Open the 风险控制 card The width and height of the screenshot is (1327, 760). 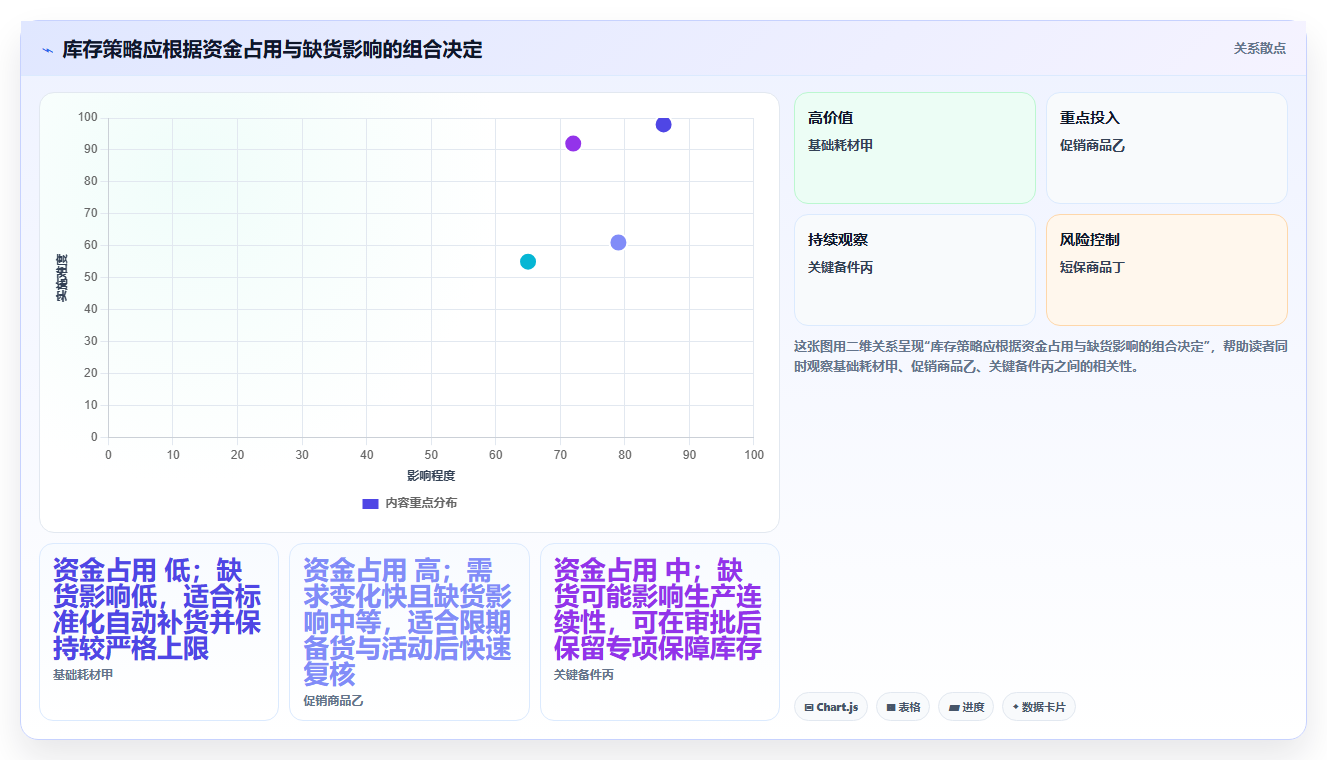pos(1166,270)
